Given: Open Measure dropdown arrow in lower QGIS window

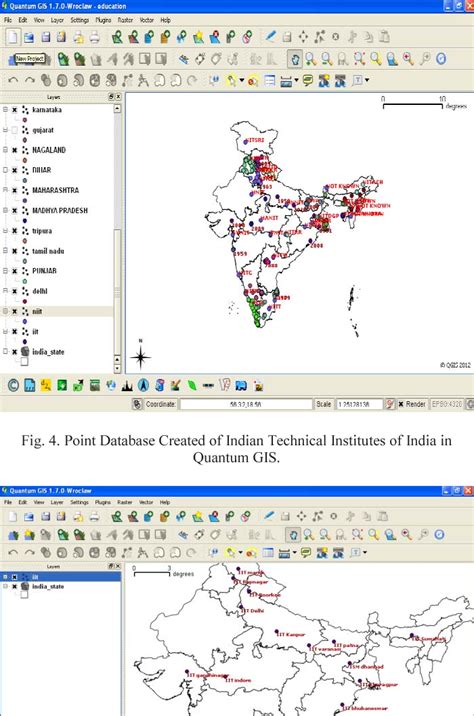Looking at the screenshot, I should [294, 553].
